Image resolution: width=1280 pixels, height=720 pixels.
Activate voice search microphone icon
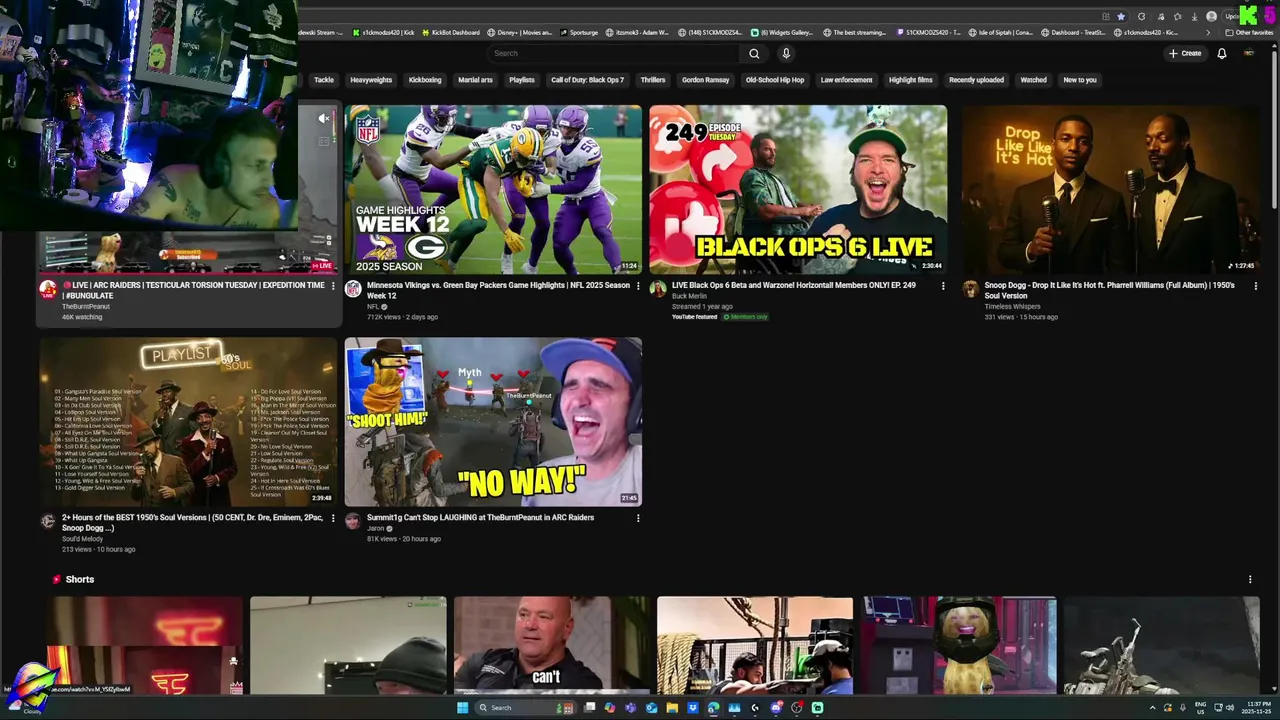pos(786,53)
